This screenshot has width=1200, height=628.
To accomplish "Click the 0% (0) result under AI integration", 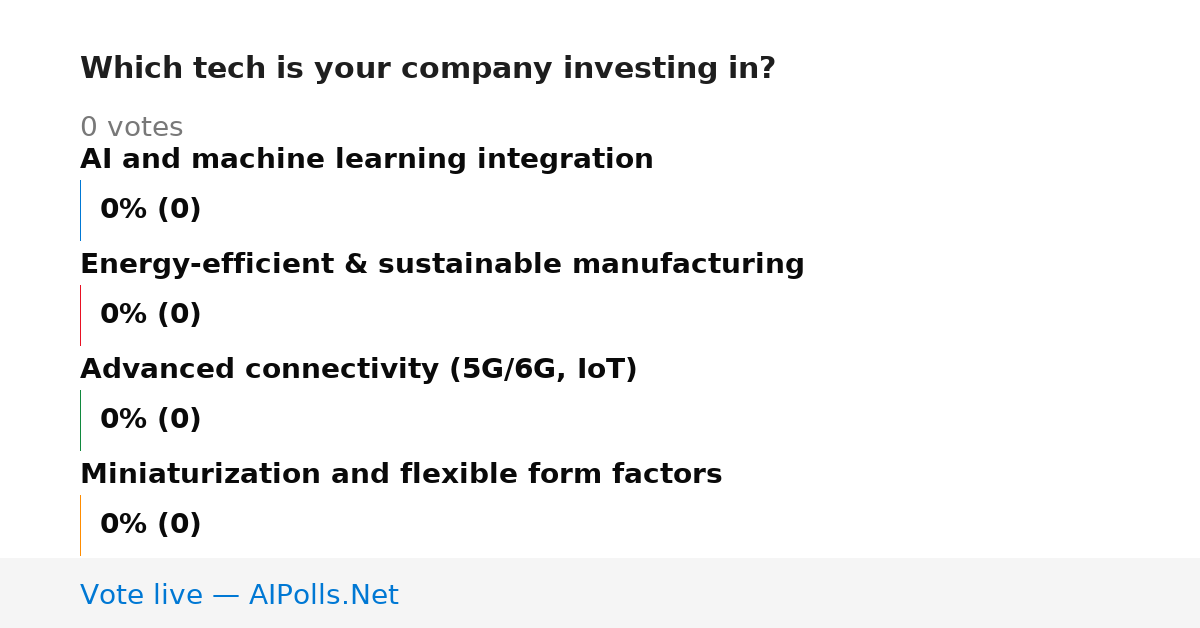I will click(150, 210).
